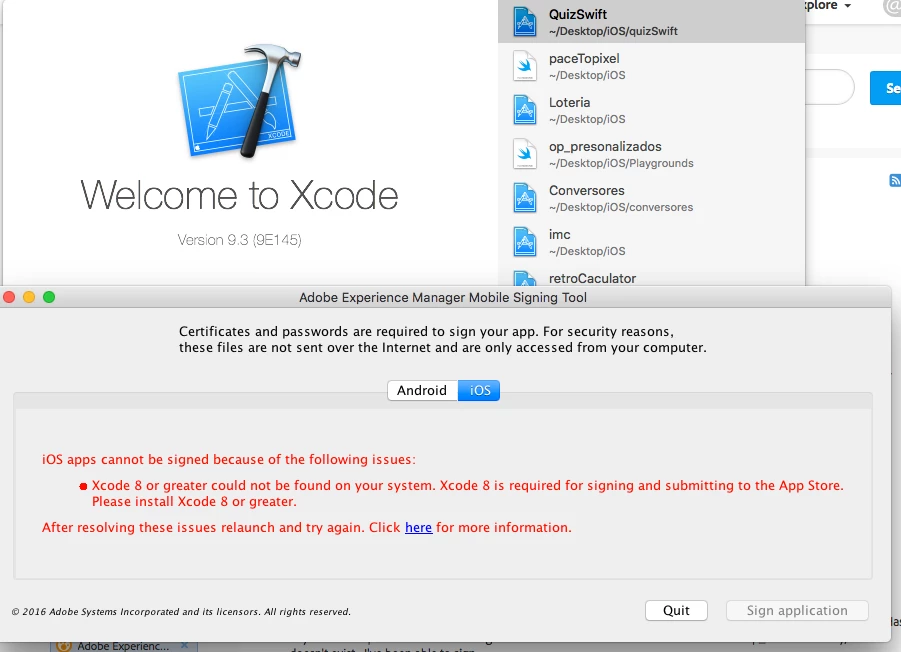Click the ~/Desktop/iOS/Playgrounds path text
901x652 pixels.
tap(621, 163)
